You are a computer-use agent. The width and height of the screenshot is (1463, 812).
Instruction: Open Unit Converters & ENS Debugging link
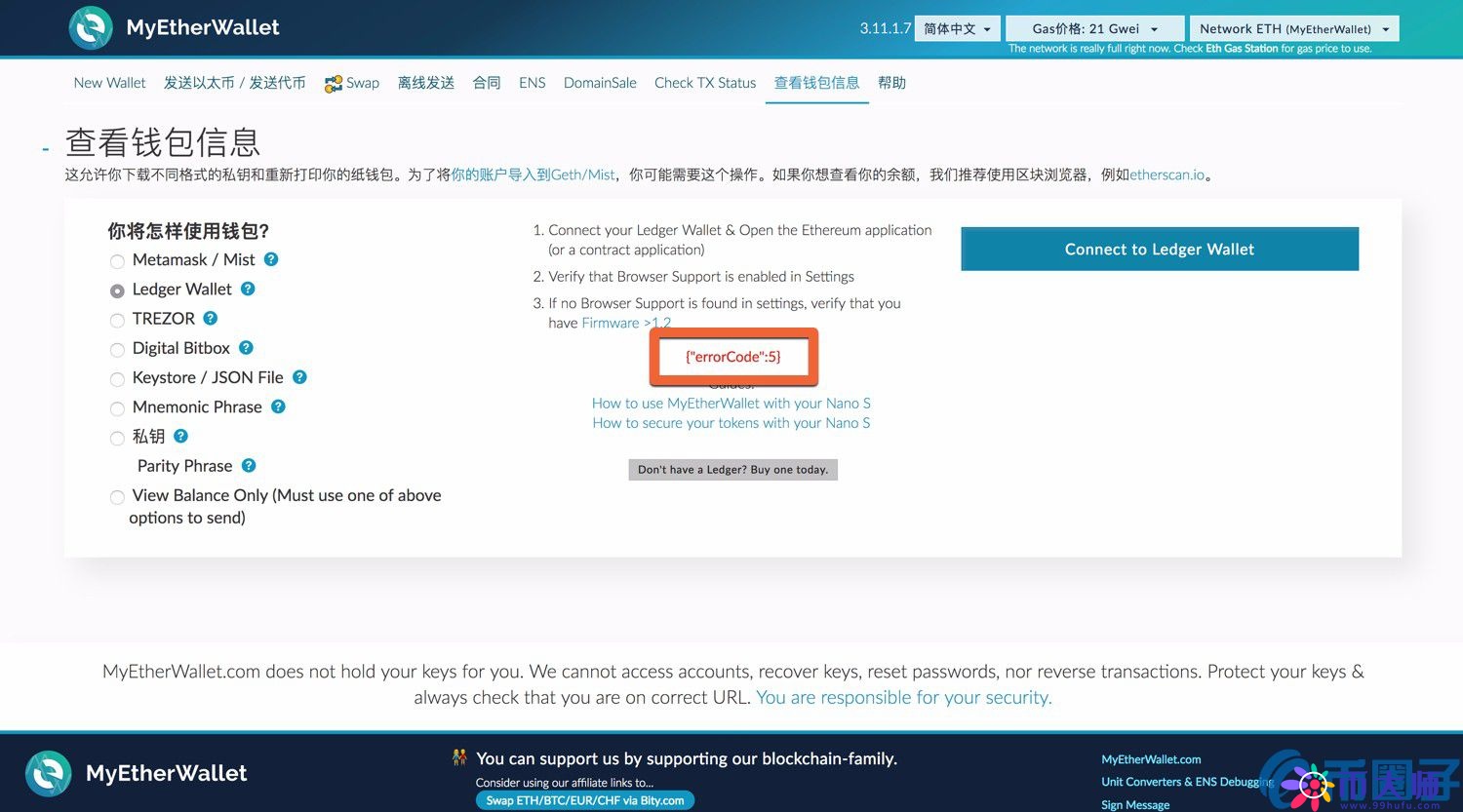(x=1187, y=782)
